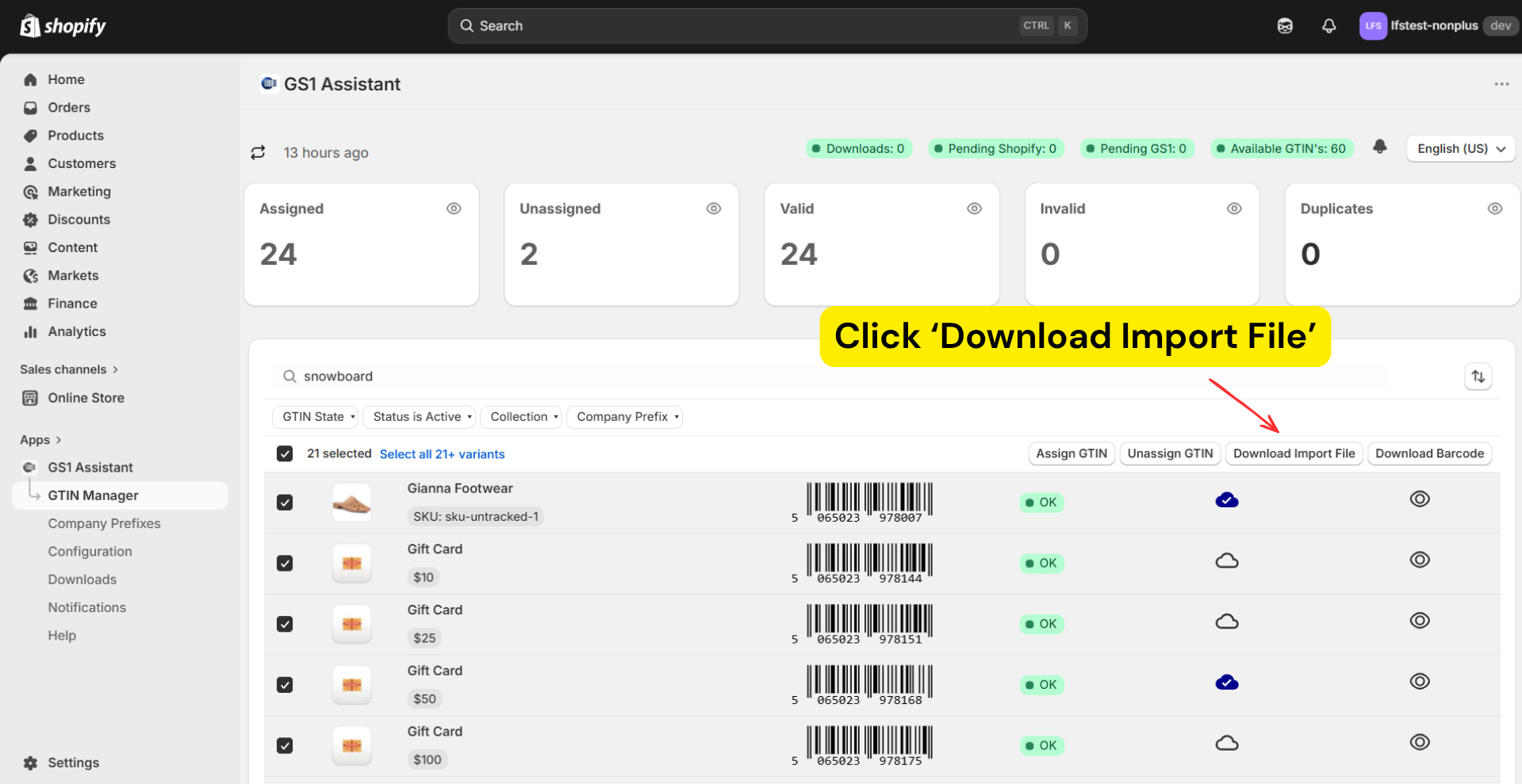Click the sort arrows icon beside search field

1478,377
